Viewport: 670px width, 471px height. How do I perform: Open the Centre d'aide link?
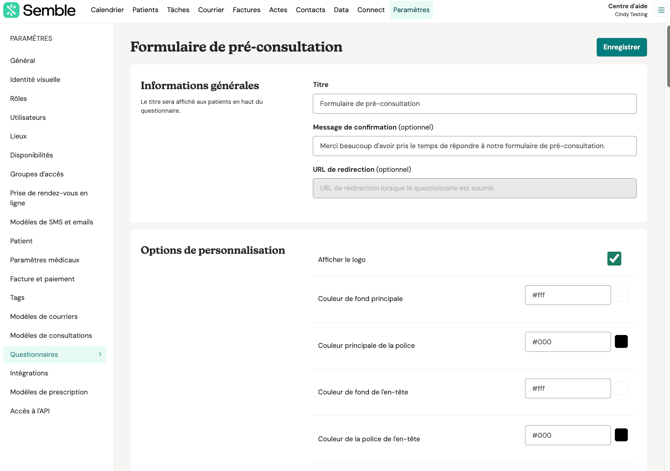pyautogui.click(x=627, y=6)
